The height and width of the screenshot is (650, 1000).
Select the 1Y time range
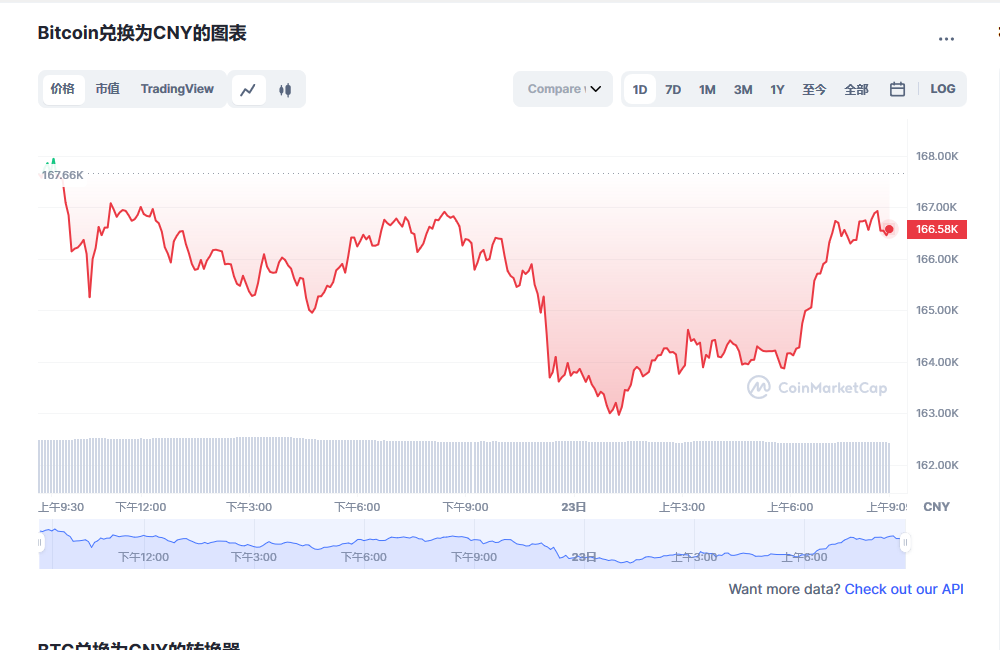click(x=777, y=89)
